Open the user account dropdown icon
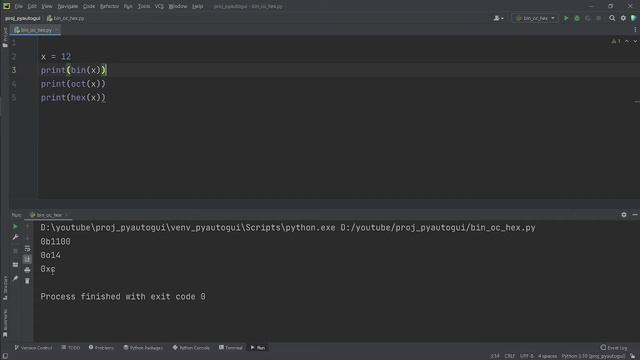This screenshot has height=360, width=640. (x=498, y=18)
